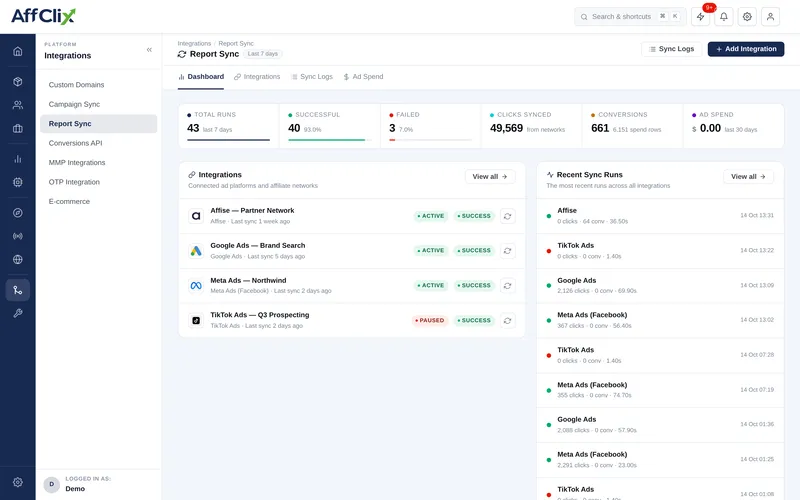Open MMP Integrations in sidebar
The width and height of the screenshot is (800, 500).
coord(98,162)
